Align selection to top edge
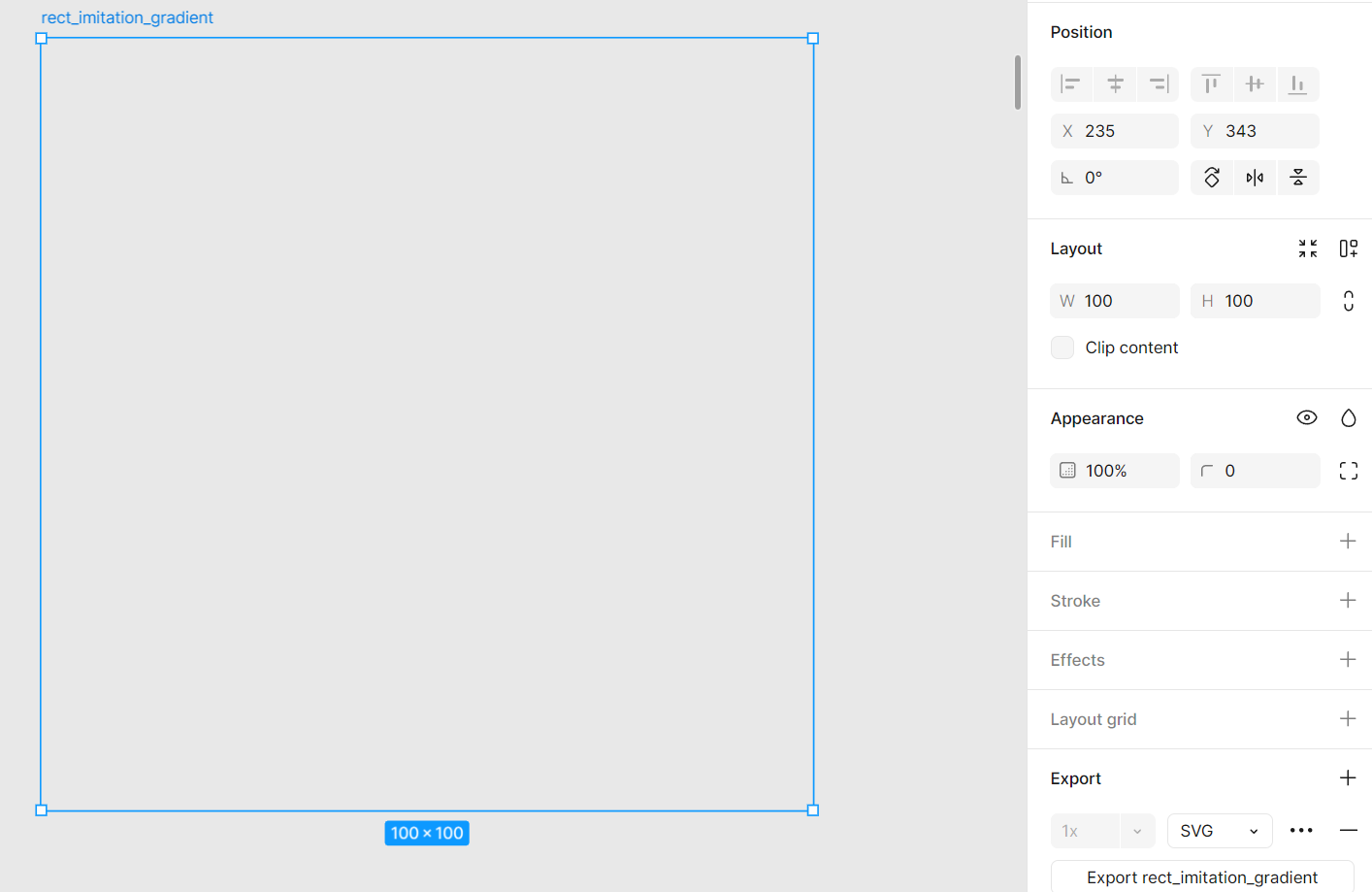The image size is (1372, 892). pos(1211,84)
